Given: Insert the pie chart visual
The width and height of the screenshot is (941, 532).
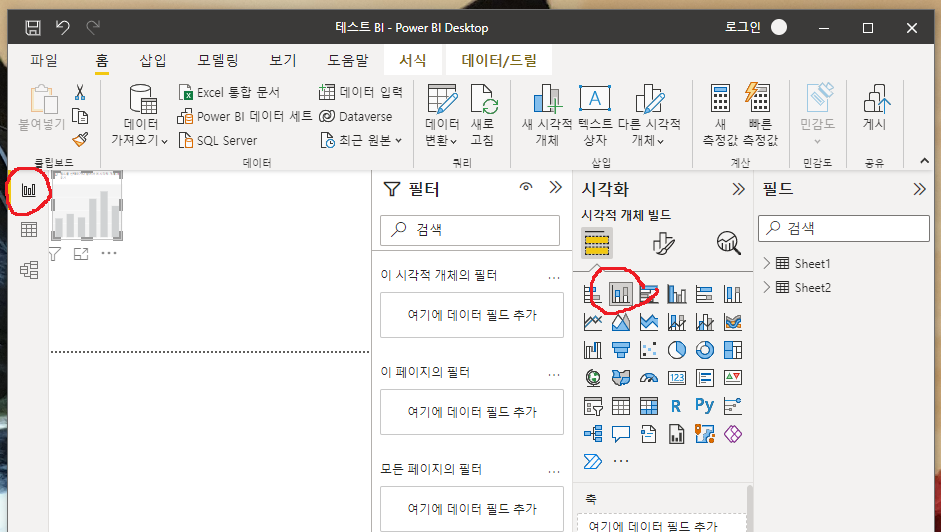Looking at the screenshot, I should tap(676, 349).
